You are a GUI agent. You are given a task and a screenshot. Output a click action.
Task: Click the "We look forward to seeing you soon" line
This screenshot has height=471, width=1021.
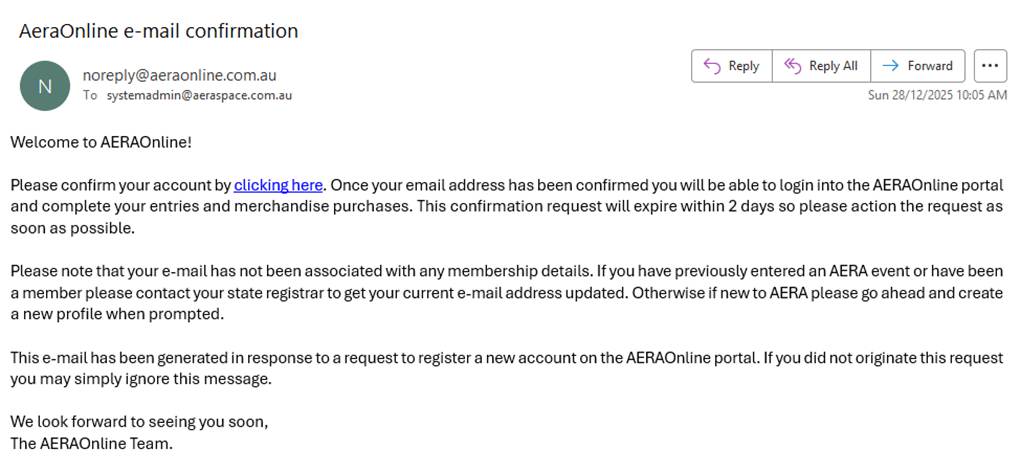(139, 422)
